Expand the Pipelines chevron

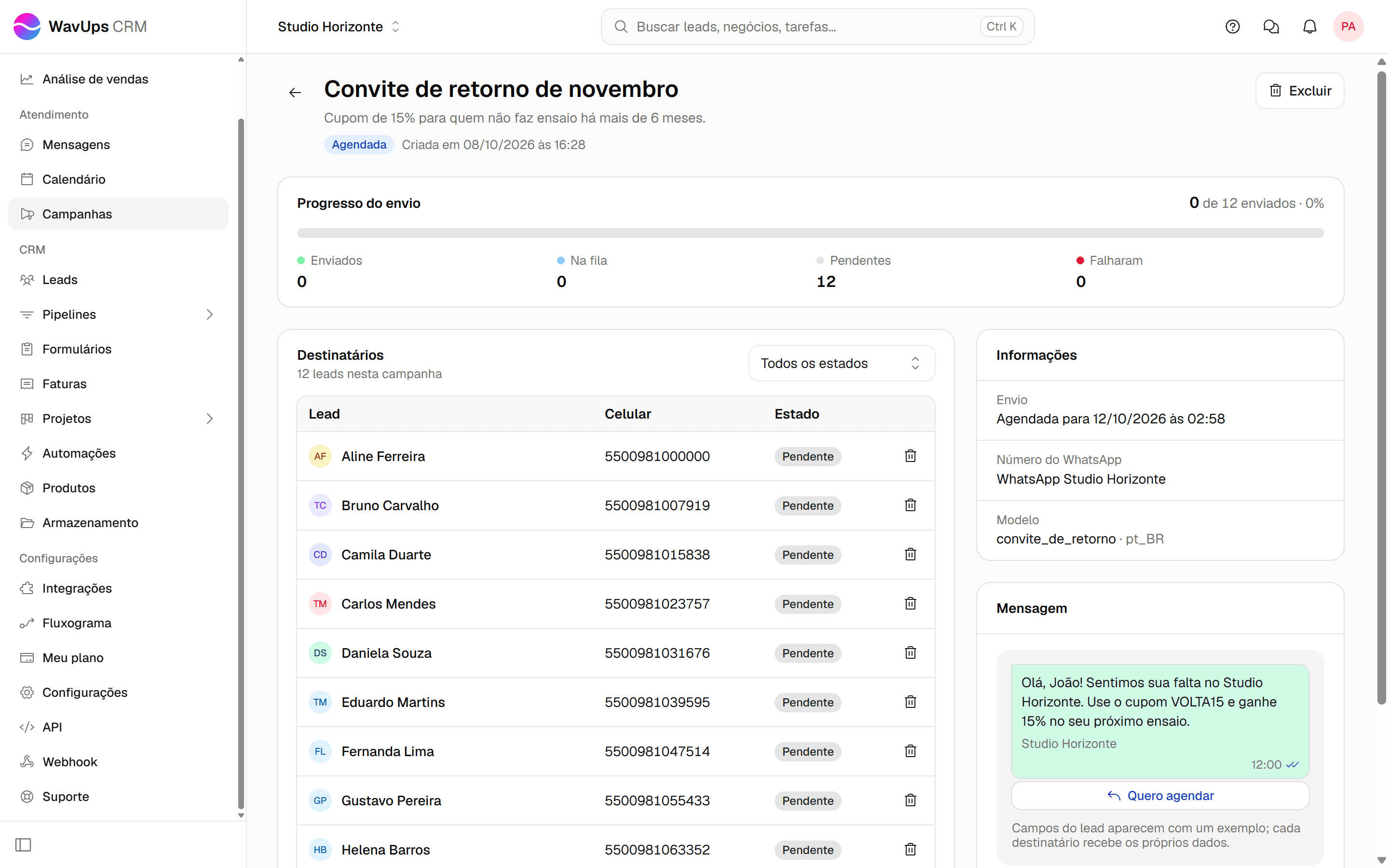[209, 314]
